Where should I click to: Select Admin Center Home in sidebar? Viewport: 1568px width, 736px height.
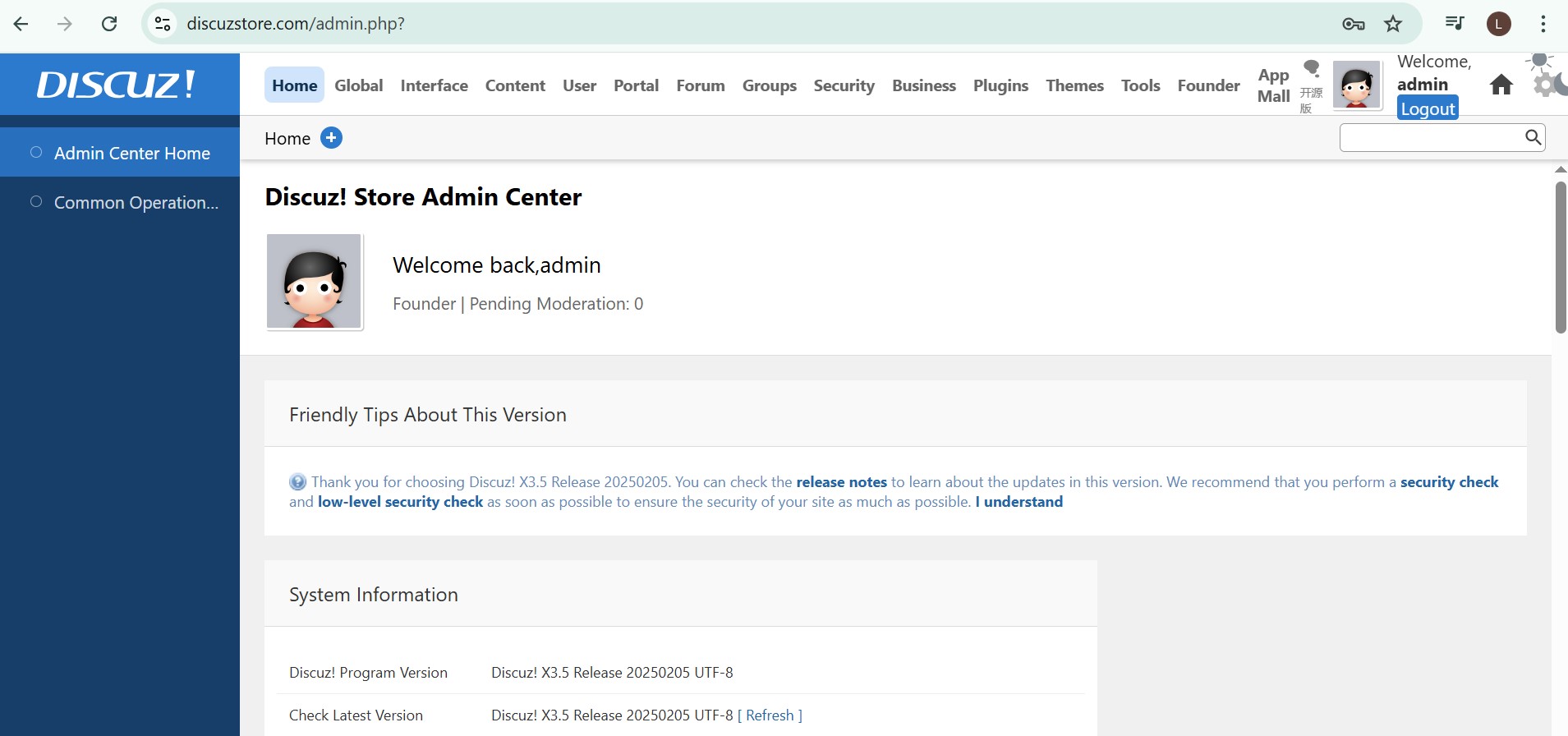[x=120, y=153]
